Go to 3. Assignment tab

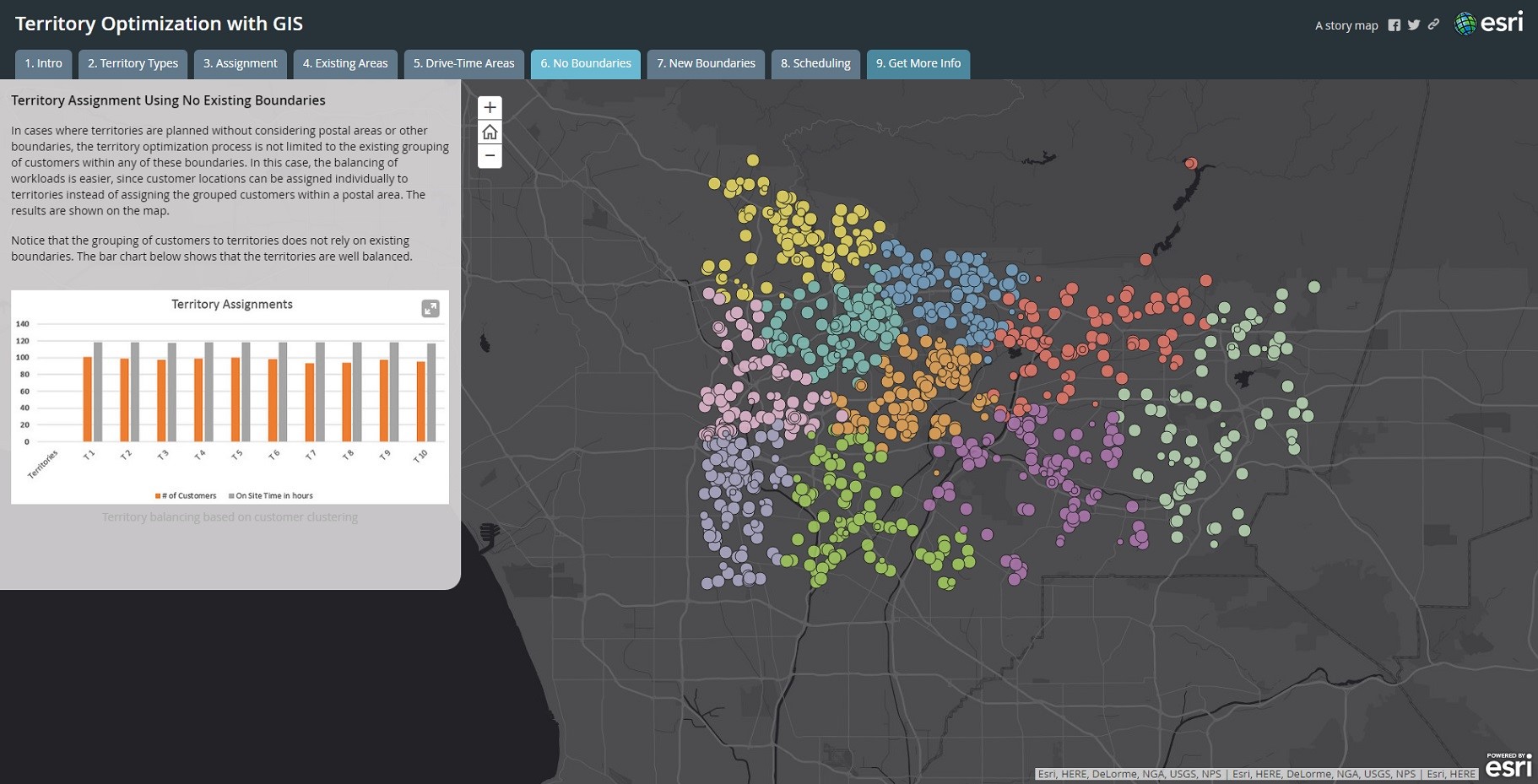[x=240, y=64]
